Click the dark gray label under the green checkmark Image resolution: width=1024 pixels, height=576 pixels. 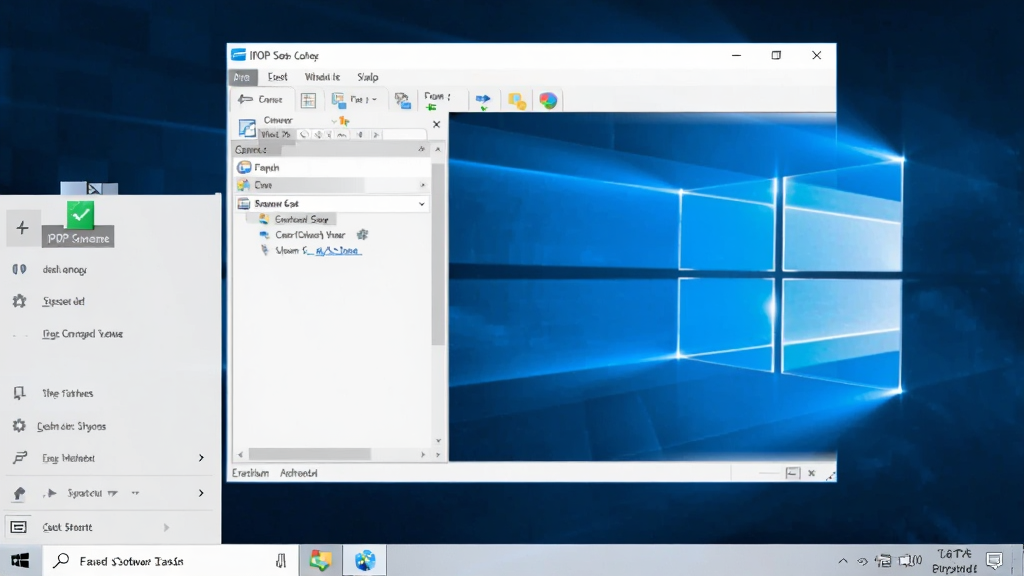point(78,238)
